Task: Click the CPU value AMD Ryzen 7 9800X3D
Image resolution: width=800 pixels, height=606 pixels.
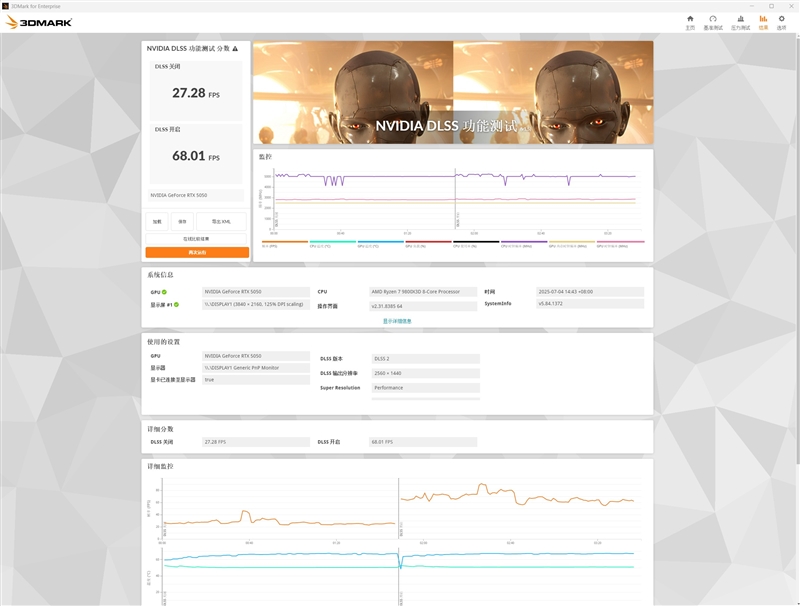Action: pyautogui.click(x=423, y=292)
